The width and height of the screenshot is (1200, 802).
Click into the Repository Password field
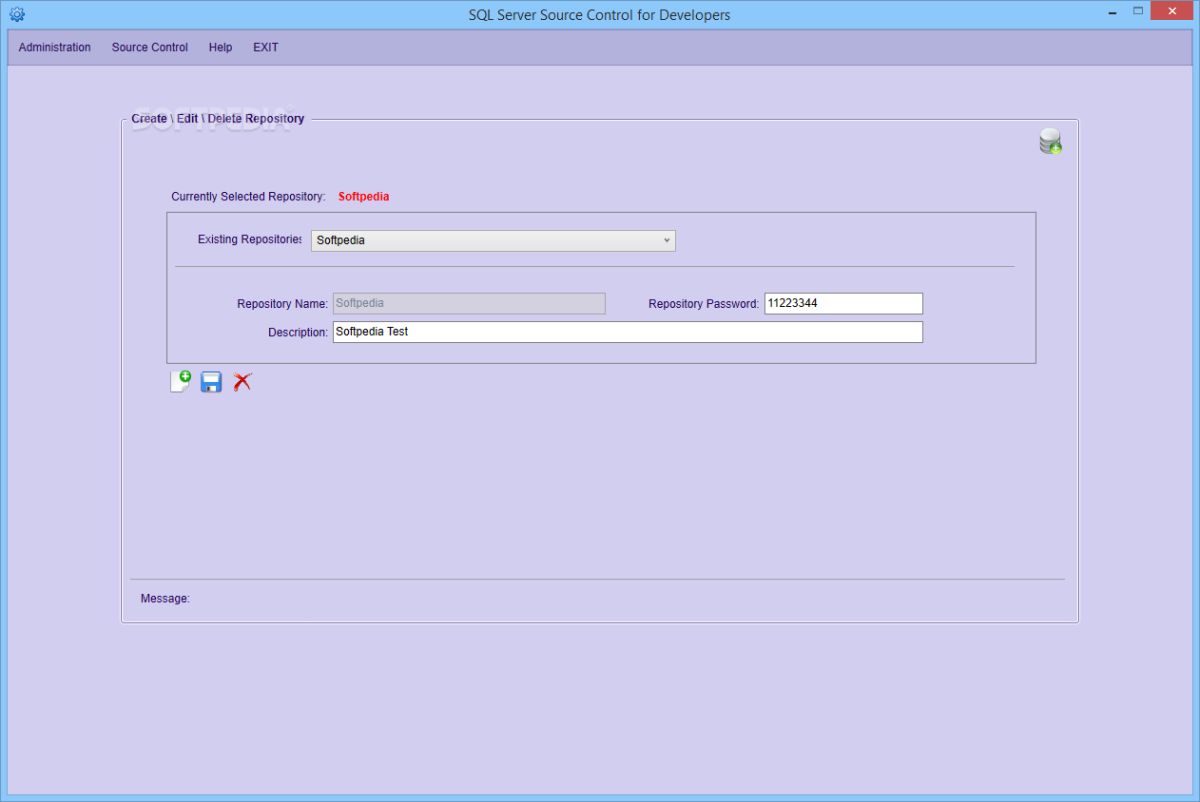pyautogui.click(x=843, y=303)
